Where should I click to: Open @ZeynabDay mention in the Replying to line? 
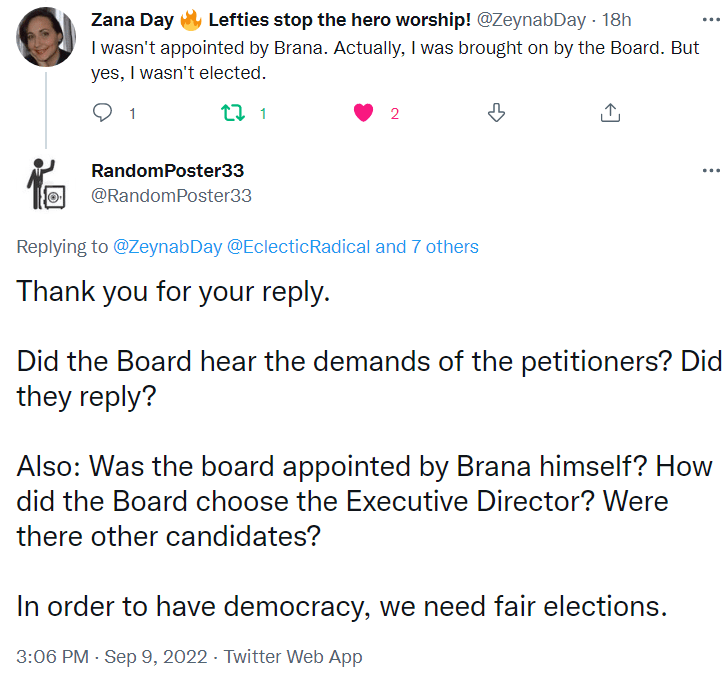[167, 247]
